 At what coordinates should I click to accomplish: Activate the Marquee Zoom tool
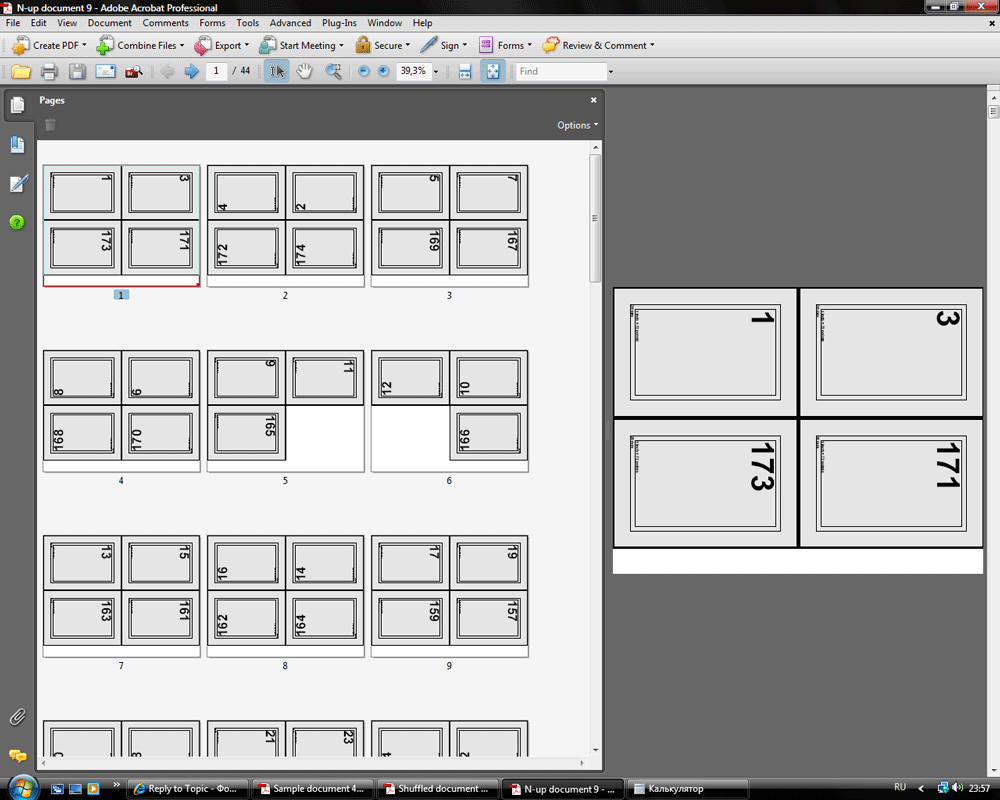(x=333, y=71)
